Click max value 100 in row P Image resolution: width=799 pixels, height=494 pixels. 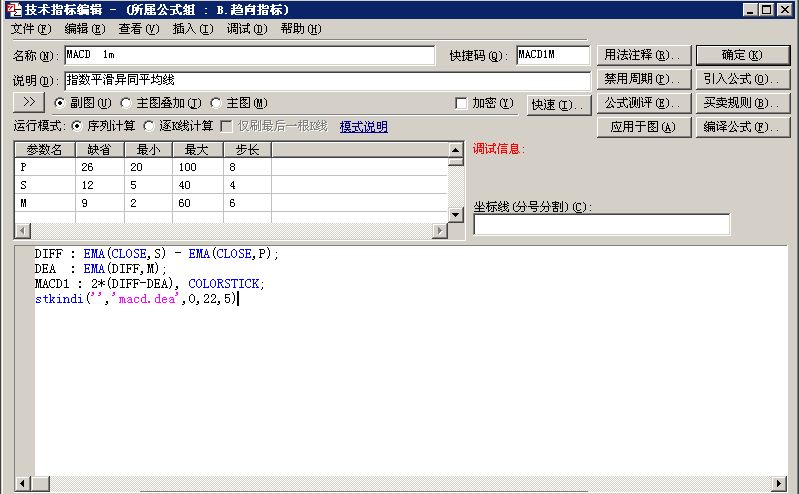click(198, 167)
